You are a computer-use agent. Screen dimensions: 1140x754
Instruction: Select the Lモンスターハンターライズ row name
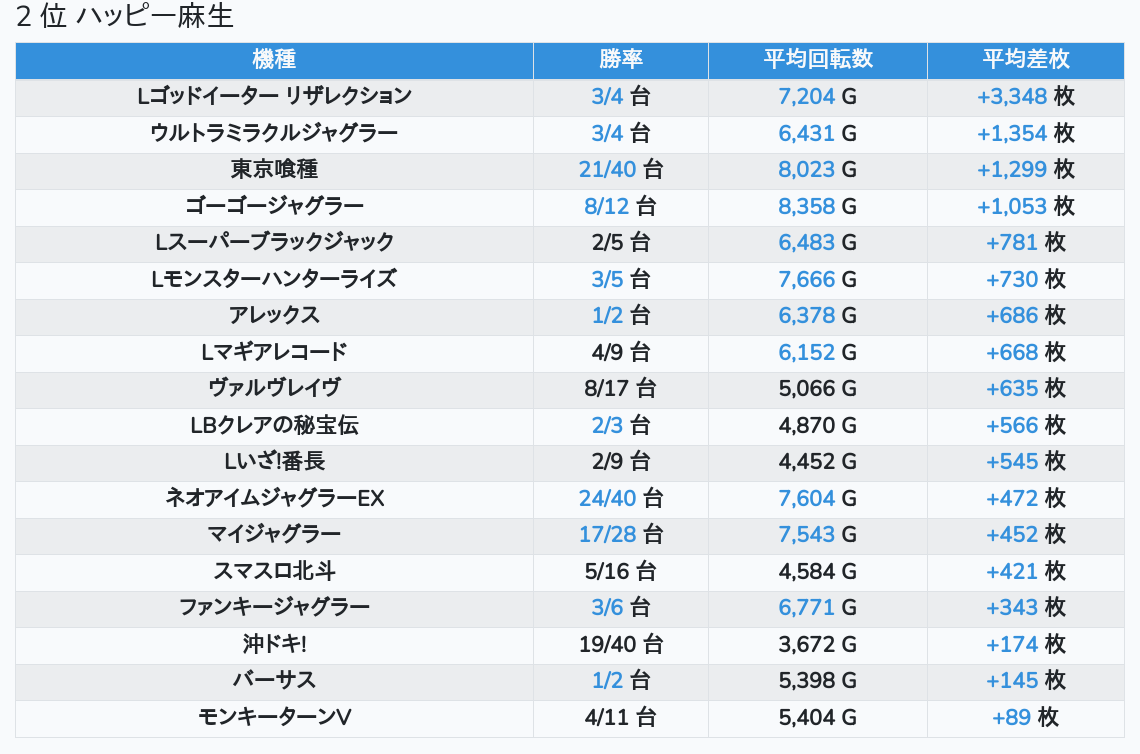point(274,279)
